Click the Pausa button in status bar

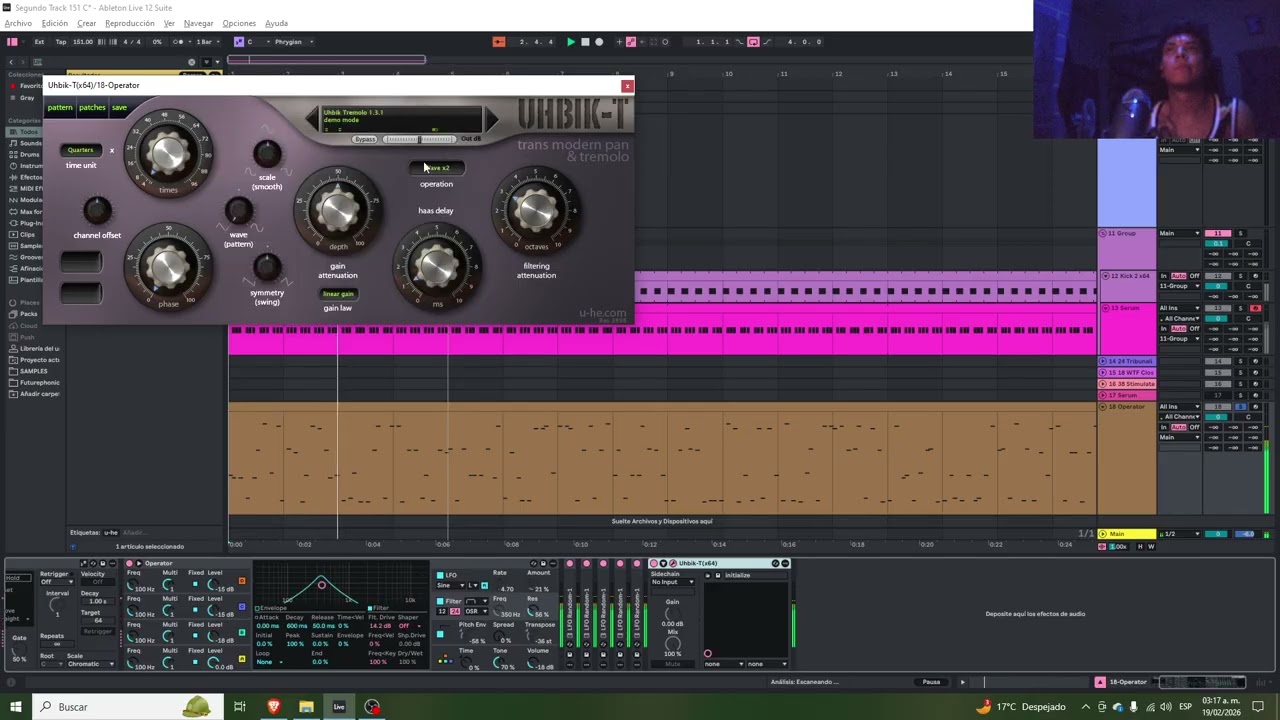coord(931,682)
